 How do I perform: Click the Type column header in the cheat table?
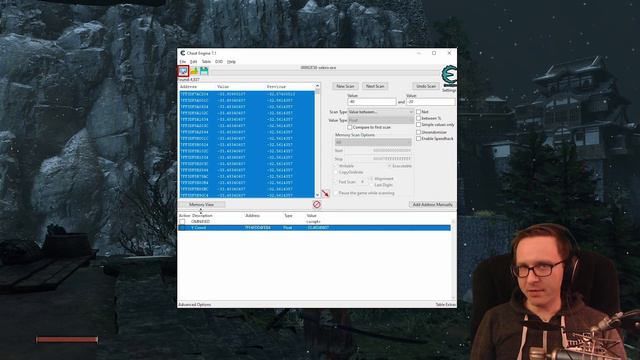(288, 216)
